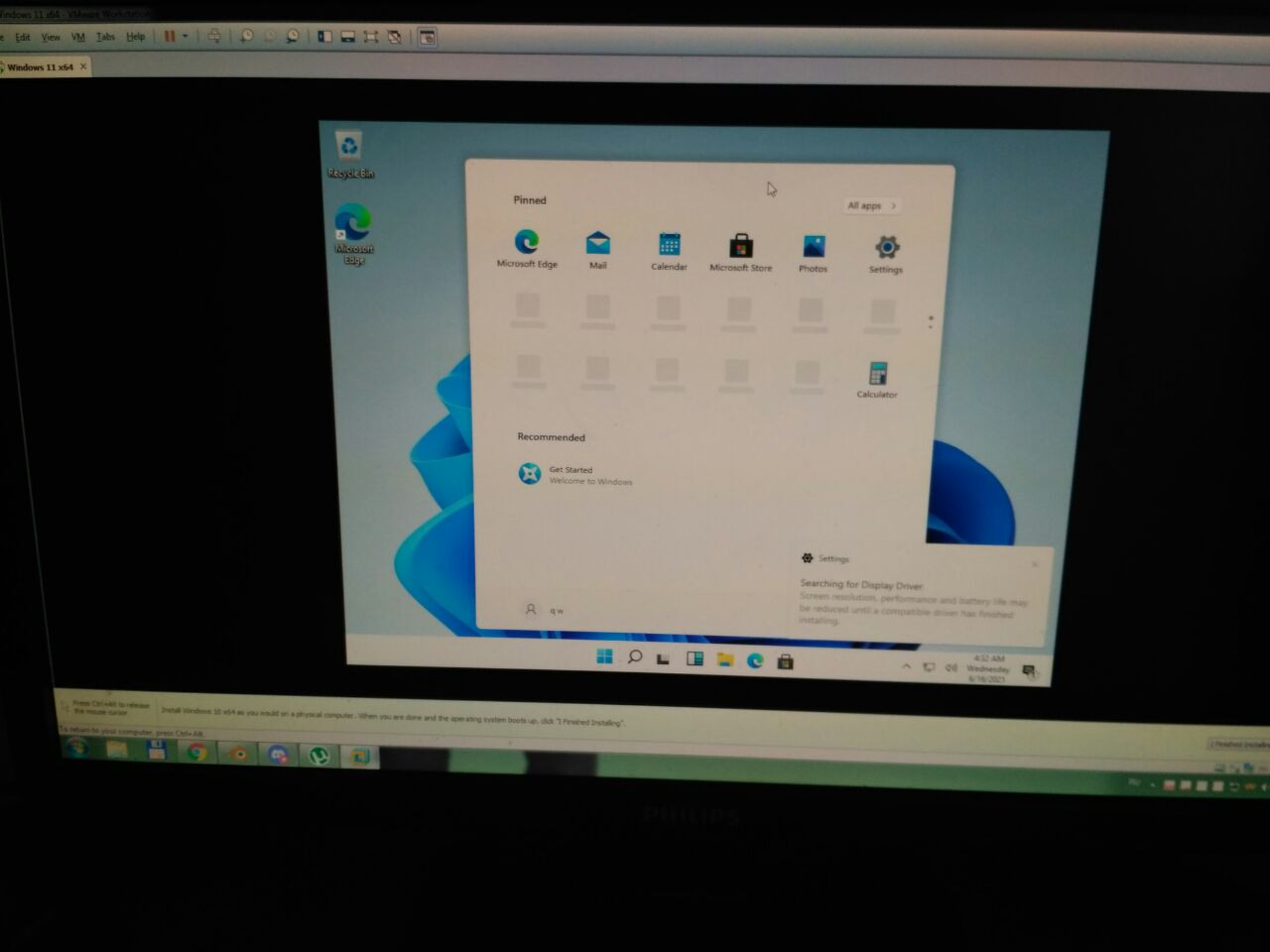The image size is (1270, 952).
Task: Open Get Started in Recommended
Action: click(575, 475)
